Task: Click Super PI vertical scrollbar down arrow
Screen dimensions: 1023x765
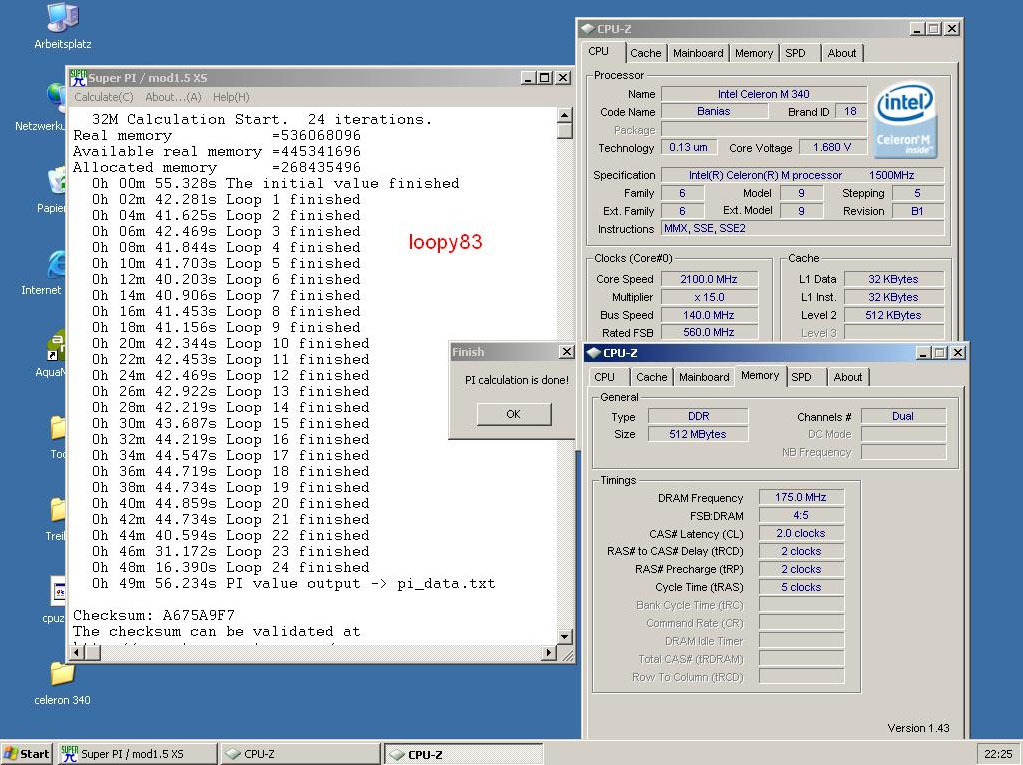Action: pos(564,637)
